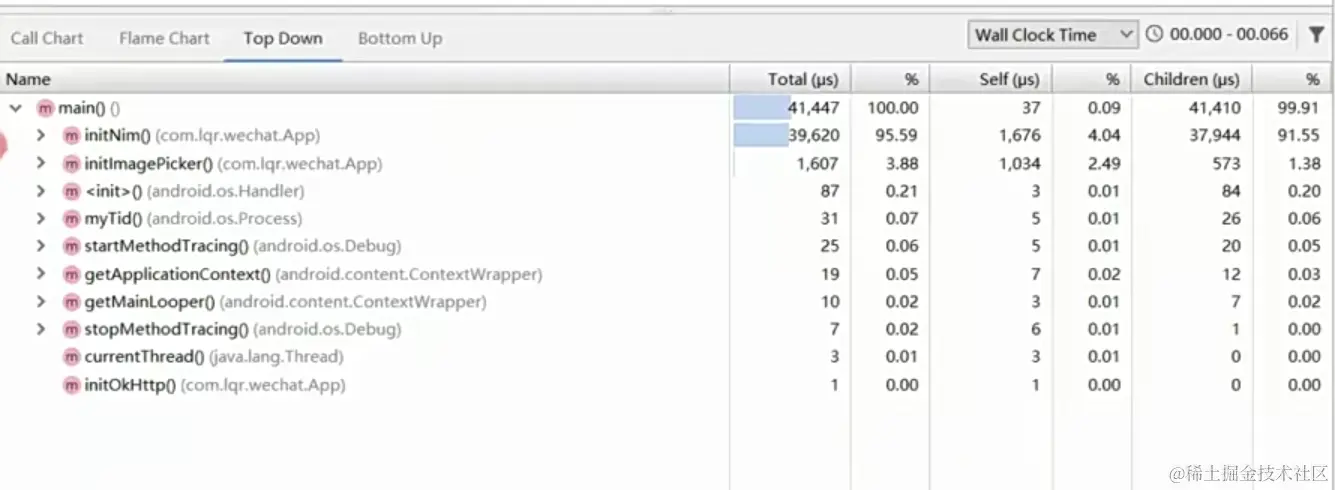The height and width of the screenshot is (490, 1335).
Task: Select the main() row text
Action: (x=88, y=108)
